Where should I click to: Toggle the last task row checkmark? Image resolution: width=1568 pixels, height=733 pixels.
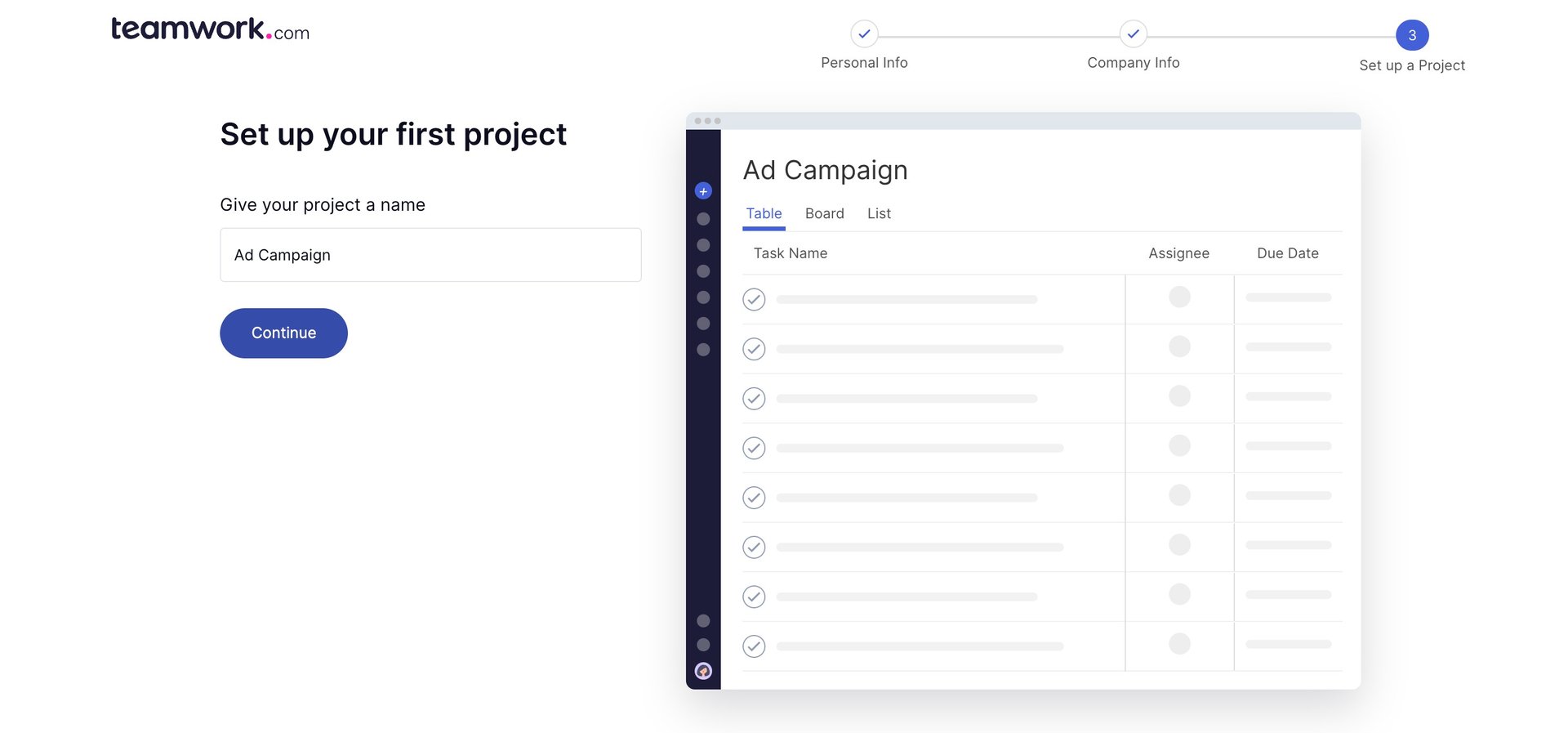[x=754, y=646]
